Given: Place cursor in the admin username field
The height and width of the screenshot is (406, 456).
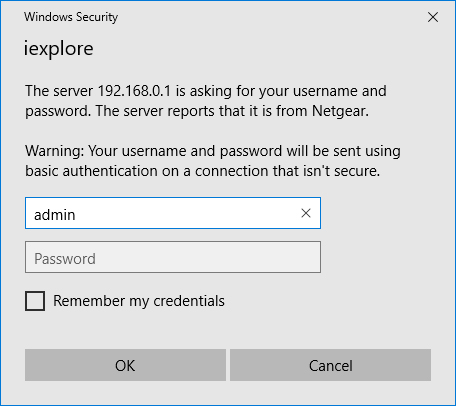Looking at the screenshot, I should [x=173, y=213].
